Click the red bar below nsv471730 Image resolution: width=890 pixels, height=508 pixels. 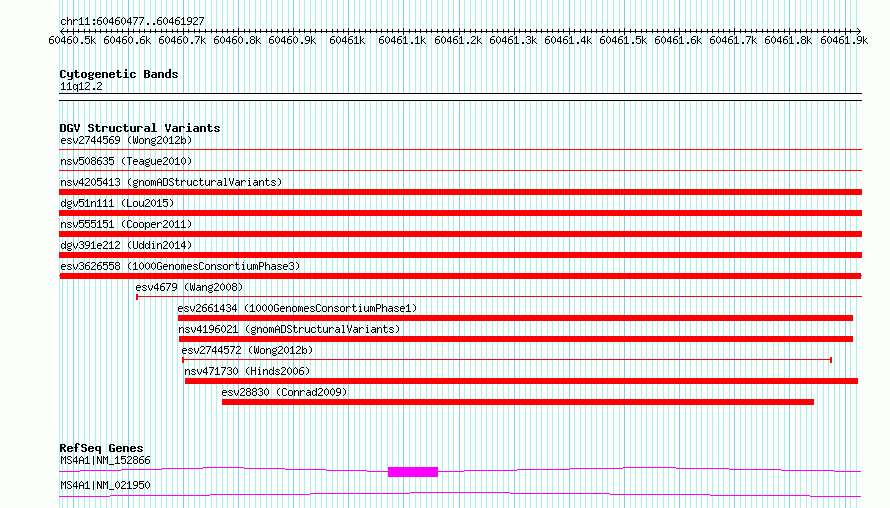pos(521,381)
